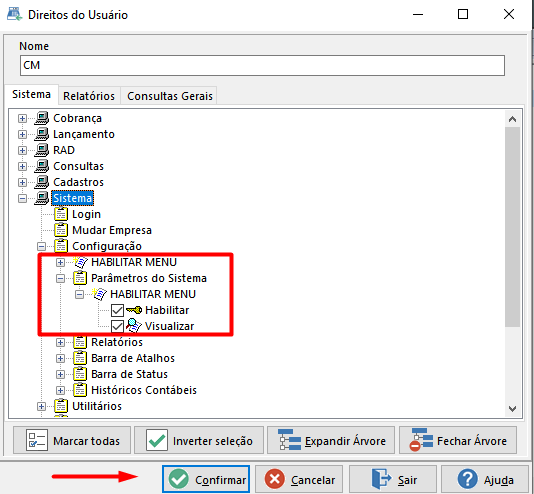Click the Mudar Empresa notepad icon
Screen dimensions: 534x494
[61, 230]
